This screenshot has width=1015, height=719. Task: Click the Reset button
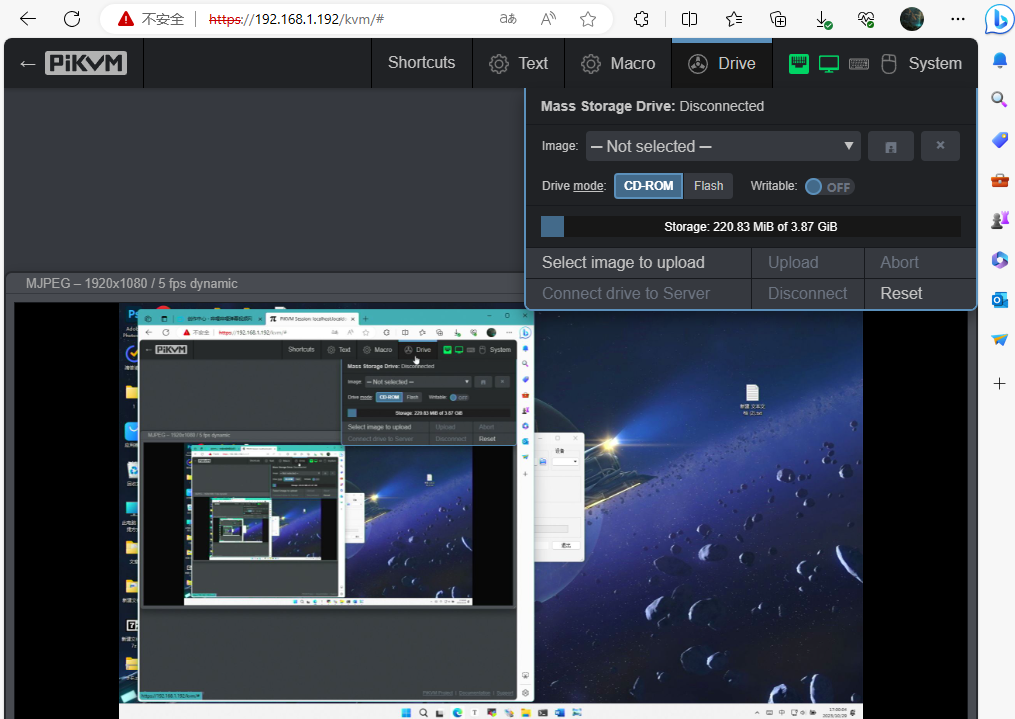(x=901, y=294)
